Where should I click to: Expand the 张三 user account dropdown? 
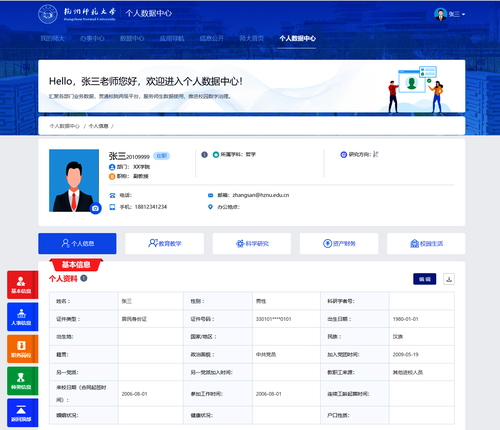(x=449, y=14)
